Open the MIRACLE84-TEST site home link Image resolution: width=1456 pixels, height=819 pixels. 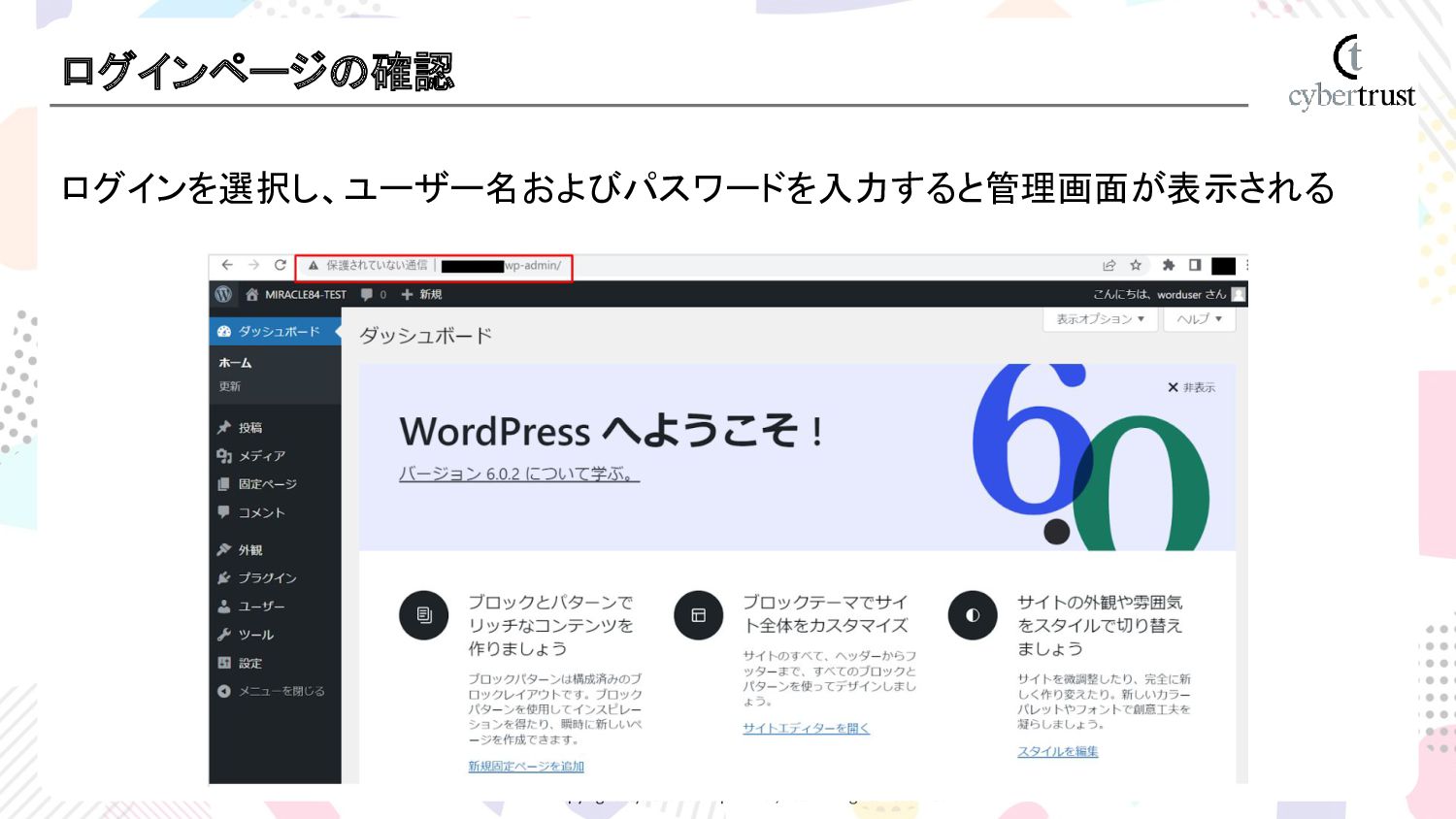pos(295,294)
